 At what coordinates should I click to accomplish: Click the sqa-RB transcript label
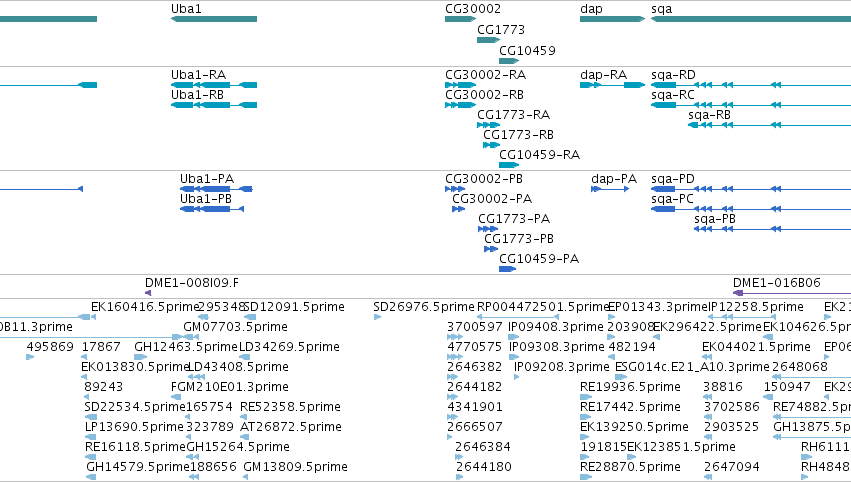[709, 115]
